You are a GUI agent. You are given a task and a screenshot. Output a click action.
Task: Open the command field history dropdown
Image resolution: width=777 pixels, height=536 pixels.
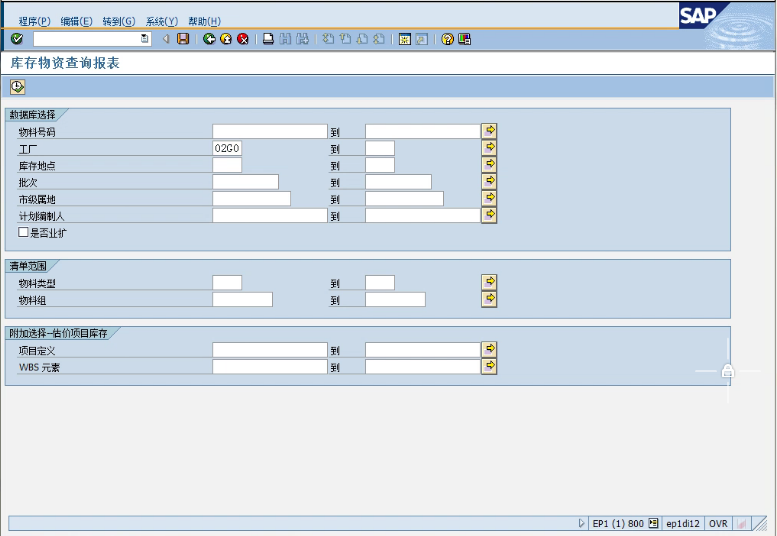coord(145,39)
